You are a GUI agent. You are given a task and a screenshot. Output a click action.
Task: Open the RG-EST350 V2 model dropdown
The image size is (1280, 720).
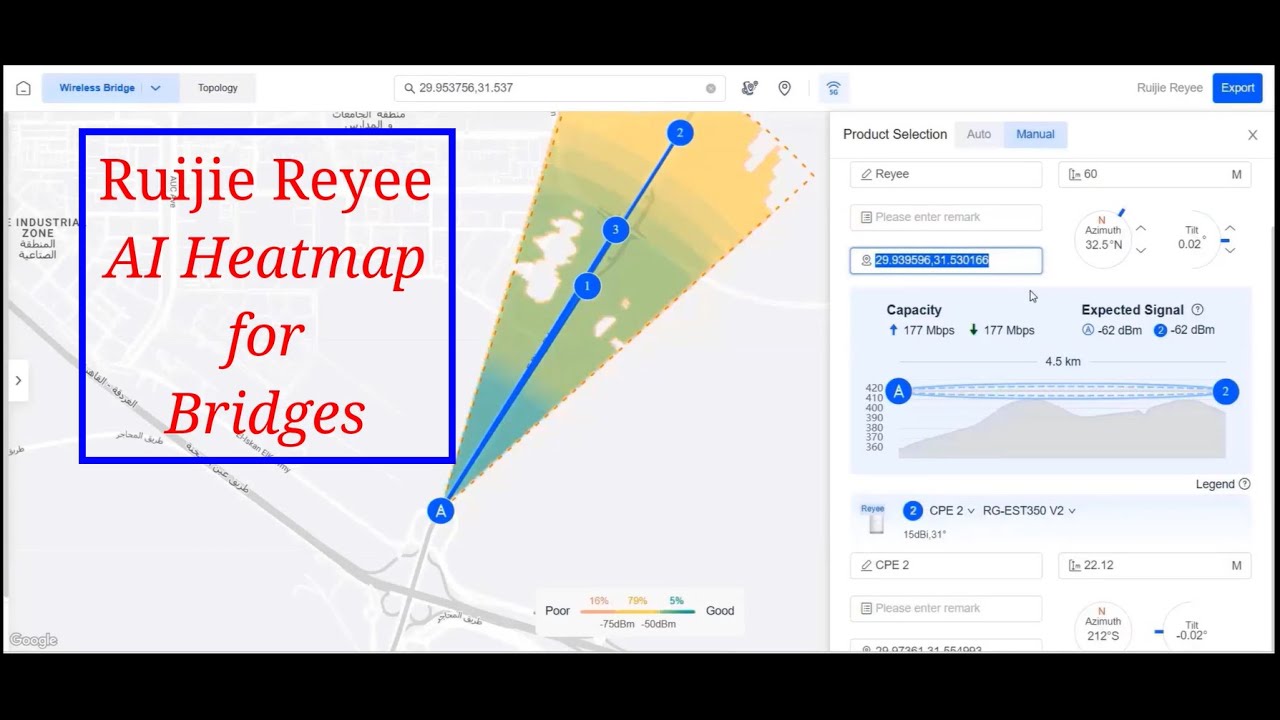(x=1029, y=511)
